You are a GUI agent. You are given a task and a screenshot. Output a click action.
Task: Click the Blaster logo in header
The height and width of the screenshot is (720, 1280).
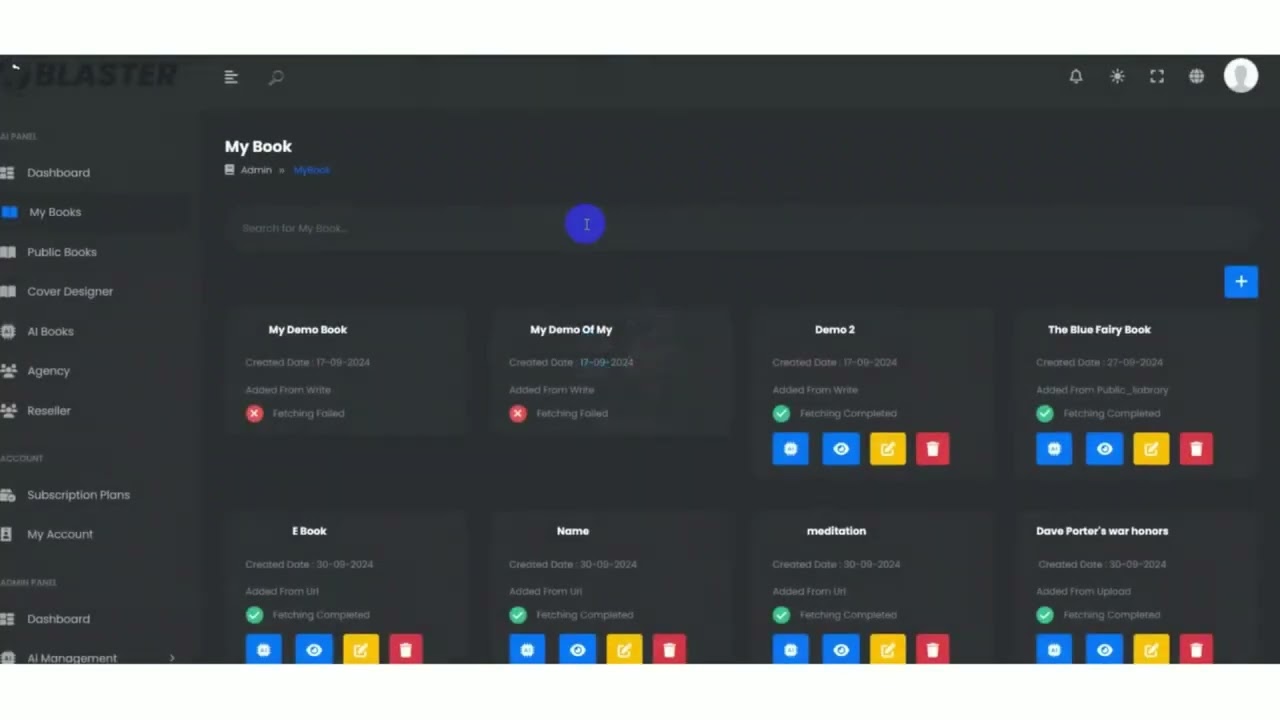90,75
